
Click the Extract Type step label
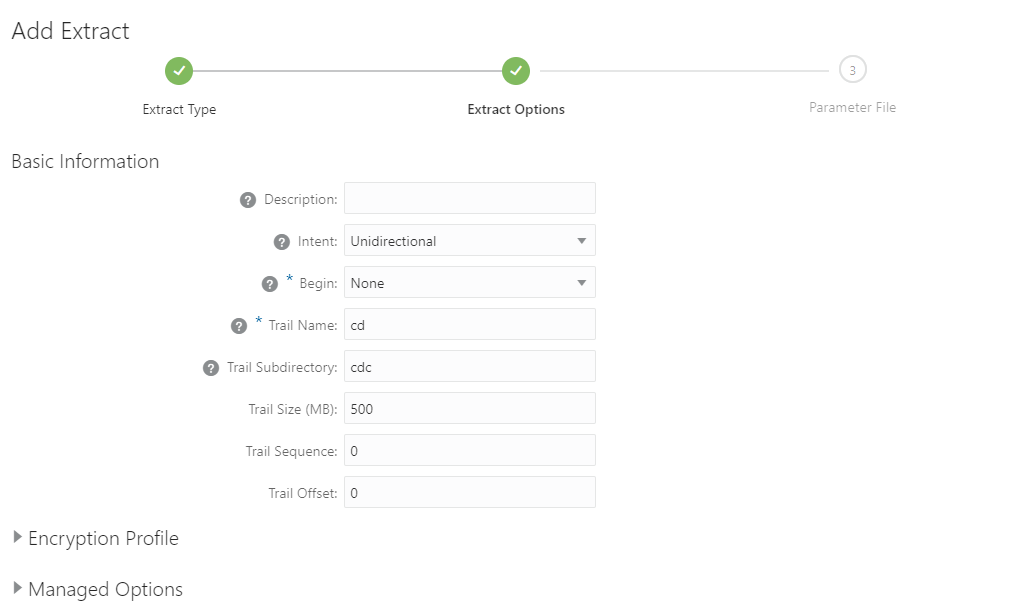tap(179, 110)
